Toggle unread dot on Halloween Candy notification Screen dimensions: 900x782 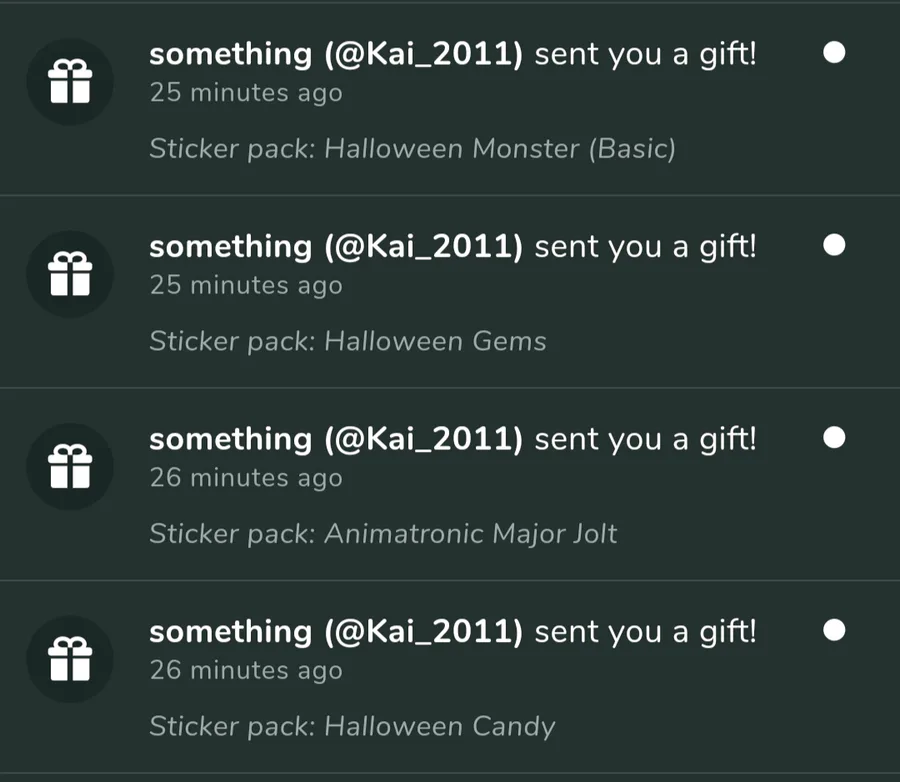pos(834,629)
